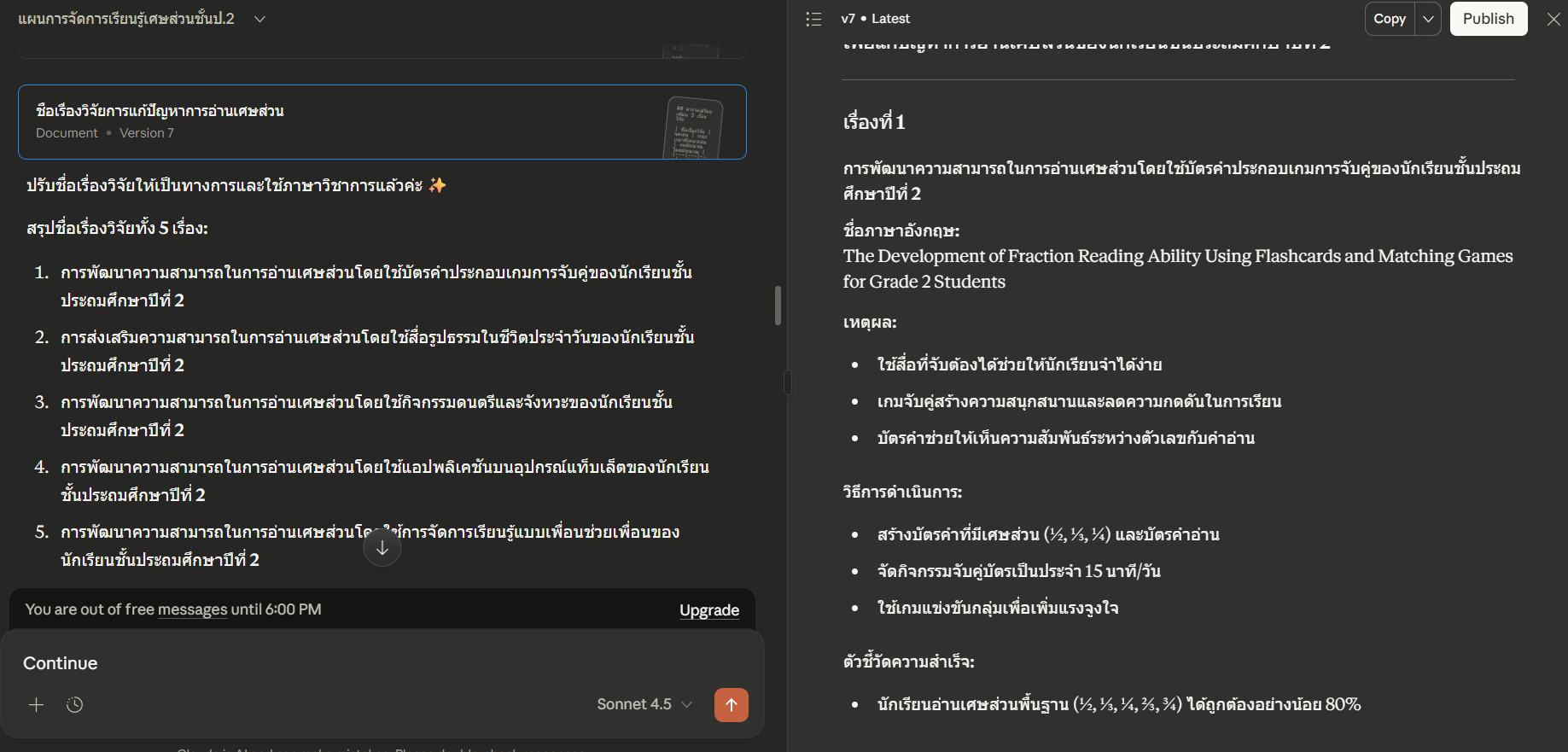Close the artifact panel with the X icon

1553,19
